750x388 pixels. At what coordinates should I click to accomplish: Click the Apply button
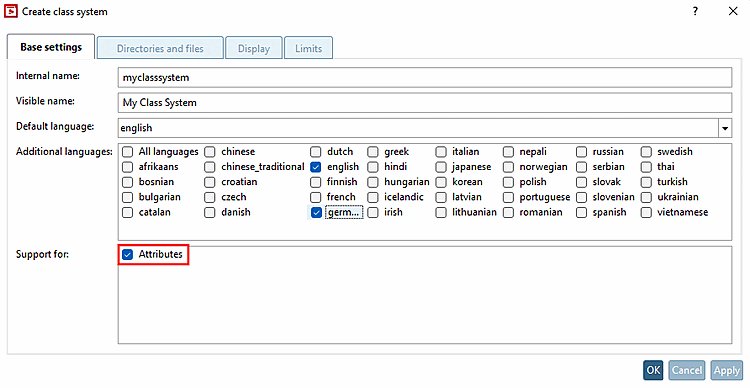pos(727,370)
